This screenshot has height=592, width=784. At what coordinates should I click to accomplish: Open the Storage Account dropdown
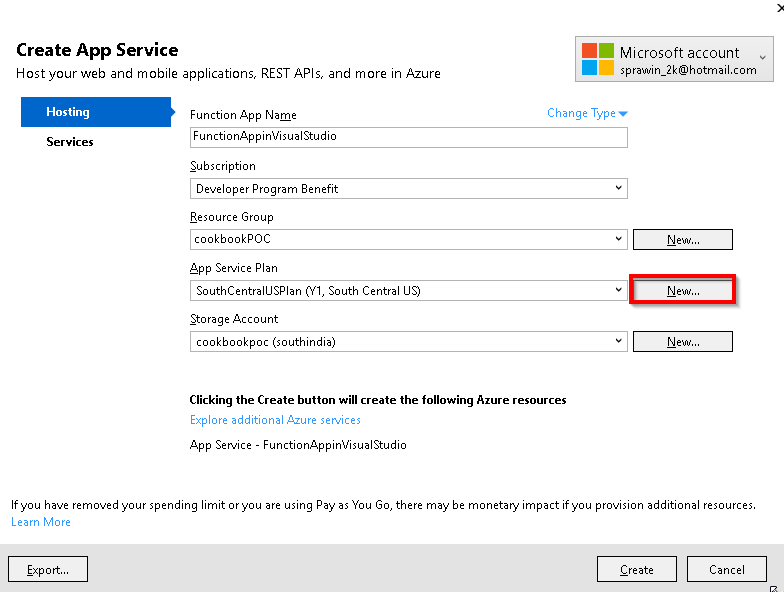pyautogui.click(x=619, y=341)
